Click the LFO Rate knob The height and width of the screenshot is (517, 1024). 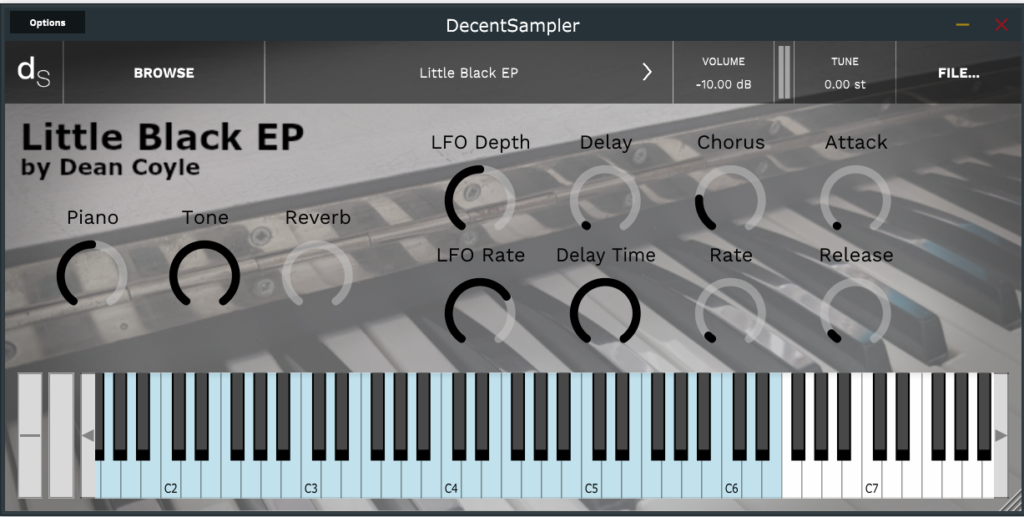point(480,313)
